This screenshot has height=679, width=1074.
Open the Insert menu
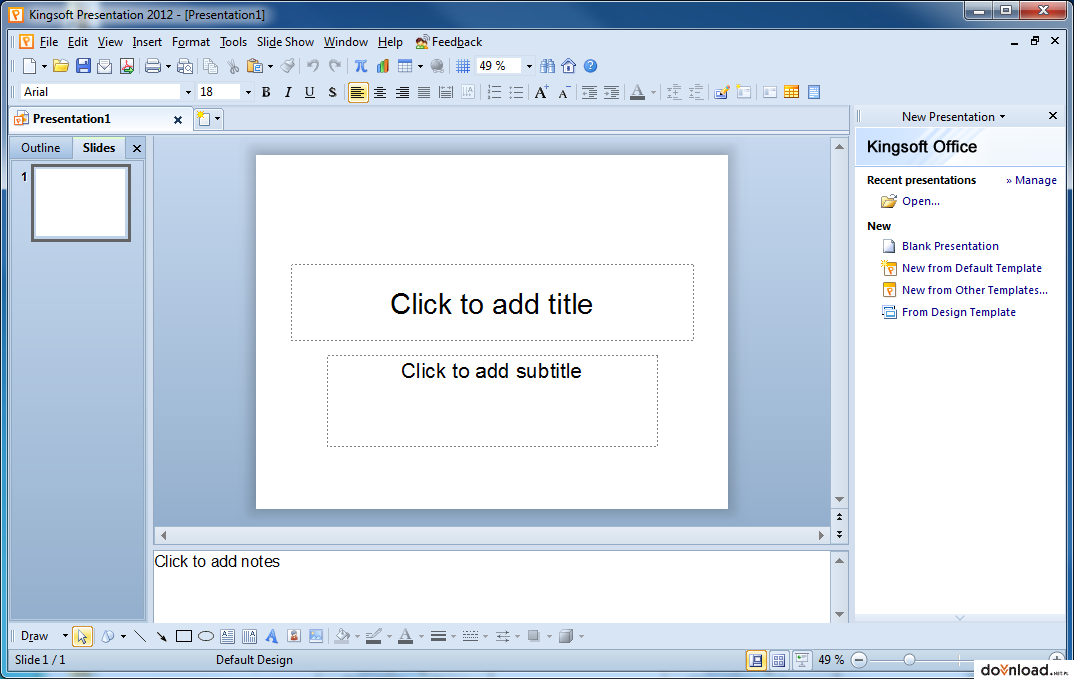click(147, 42)
